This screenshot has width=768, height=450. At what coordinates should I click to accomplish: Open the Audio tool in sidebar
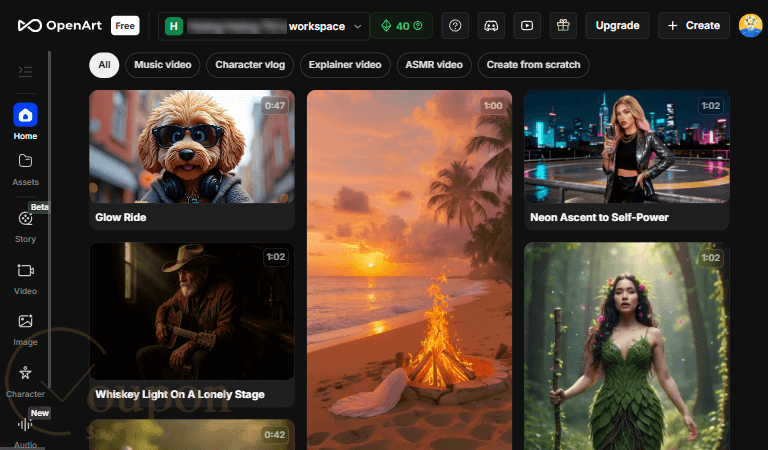coord(25,432)
